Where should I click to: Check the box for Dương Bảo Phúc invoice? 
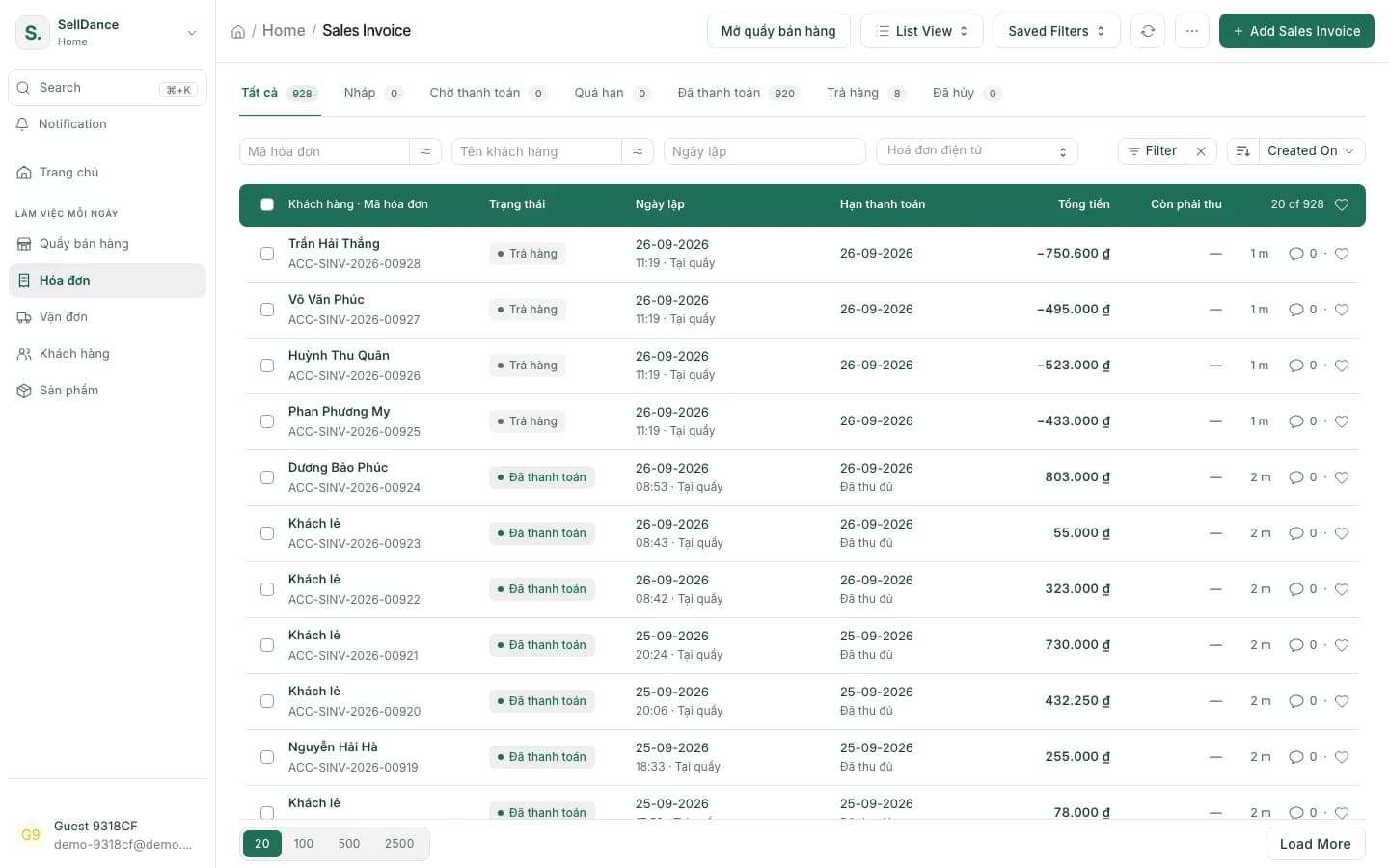click(267, 477)
